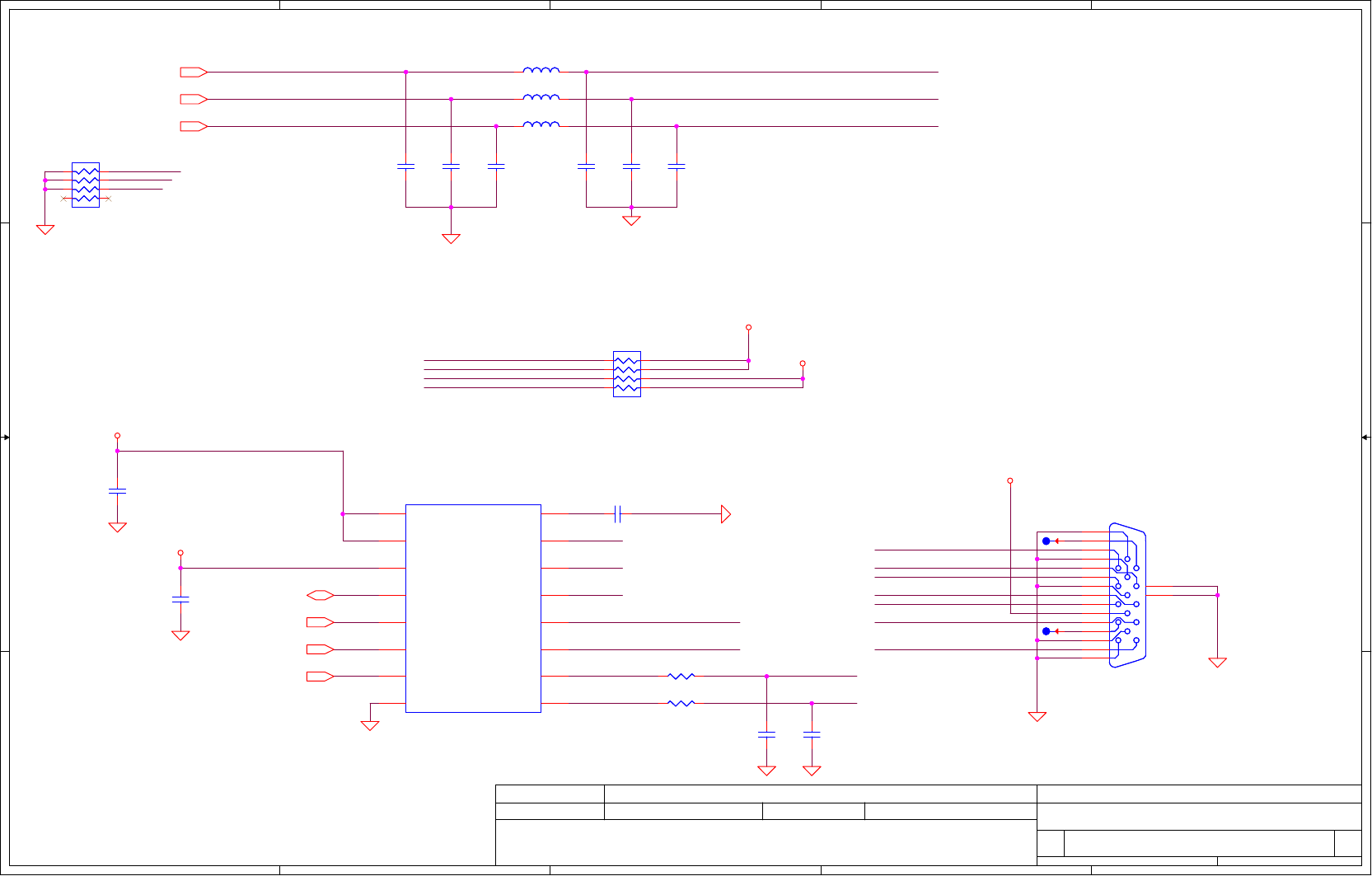This screenshot has width=1372, height=876.
Task: Click the upper filled blue dot on connector
Action: pyautogui.click(x=1047, y=541)
